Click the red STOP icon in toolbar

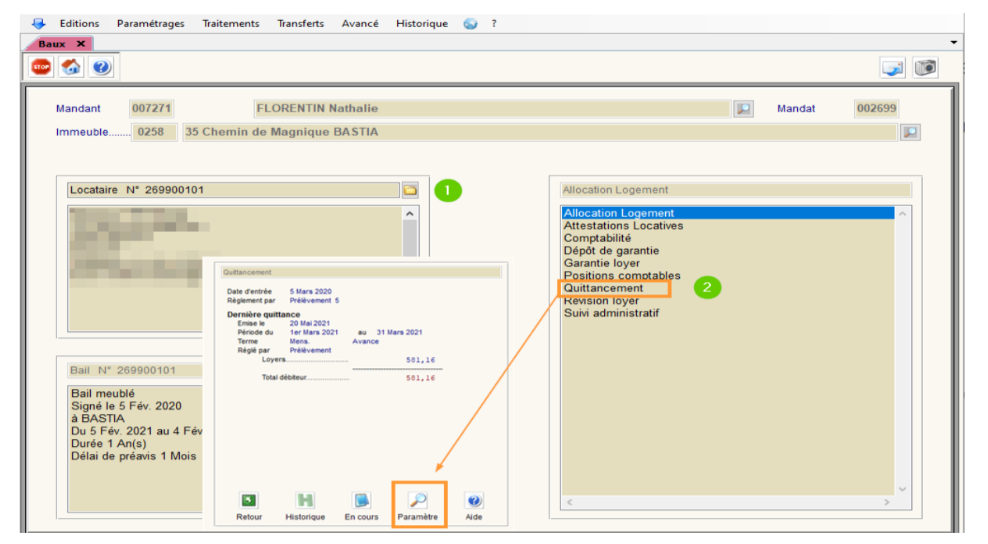click(x=41, y=67)
